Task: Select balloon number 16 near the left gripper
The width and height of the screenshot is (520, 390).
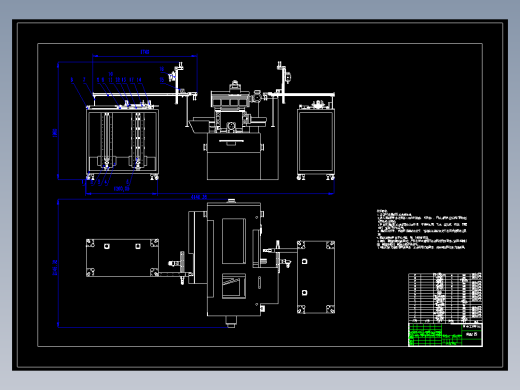Action: point(162,69)
